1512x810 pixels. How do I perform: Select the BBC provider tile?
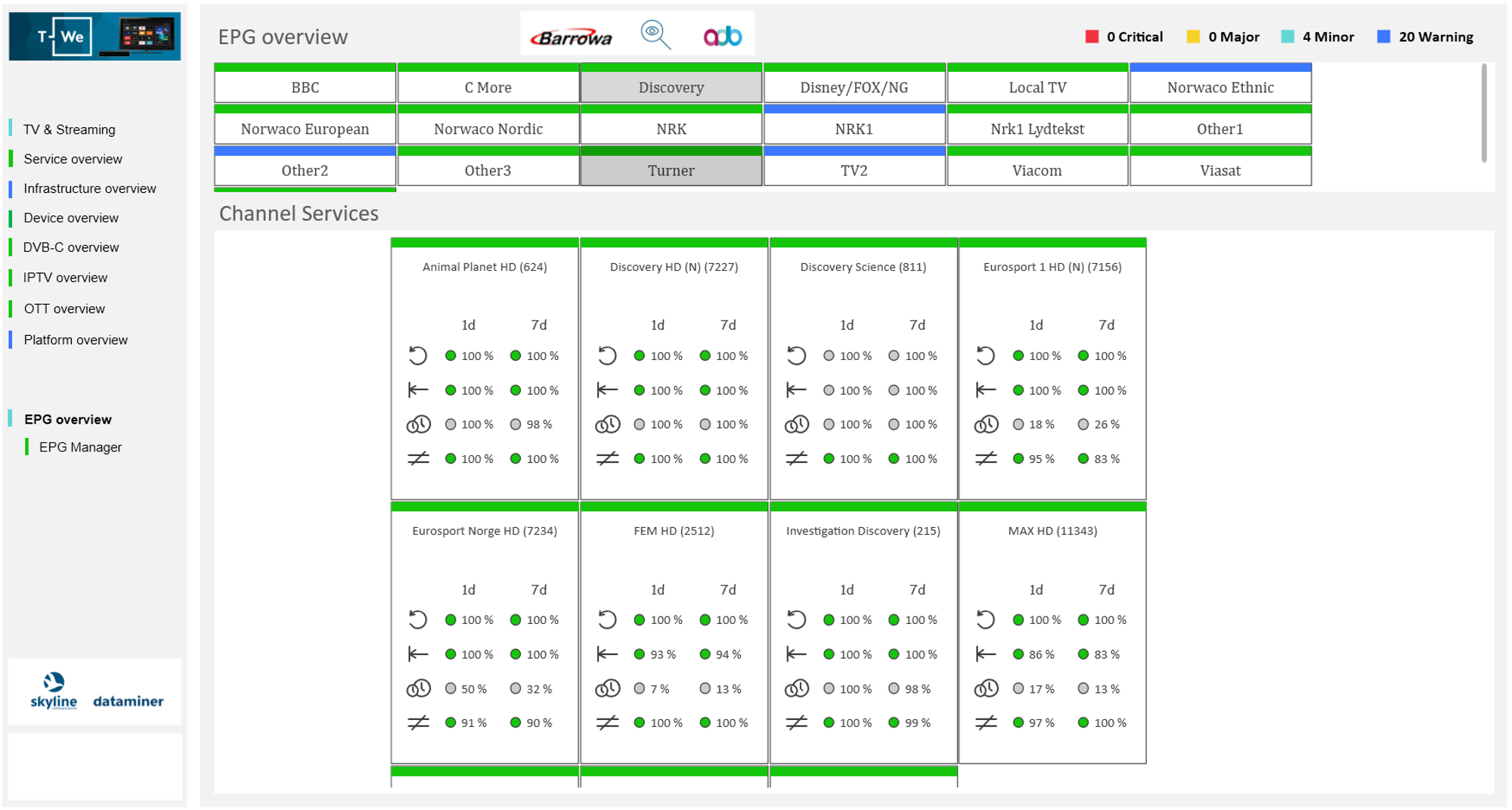[305, 83]
